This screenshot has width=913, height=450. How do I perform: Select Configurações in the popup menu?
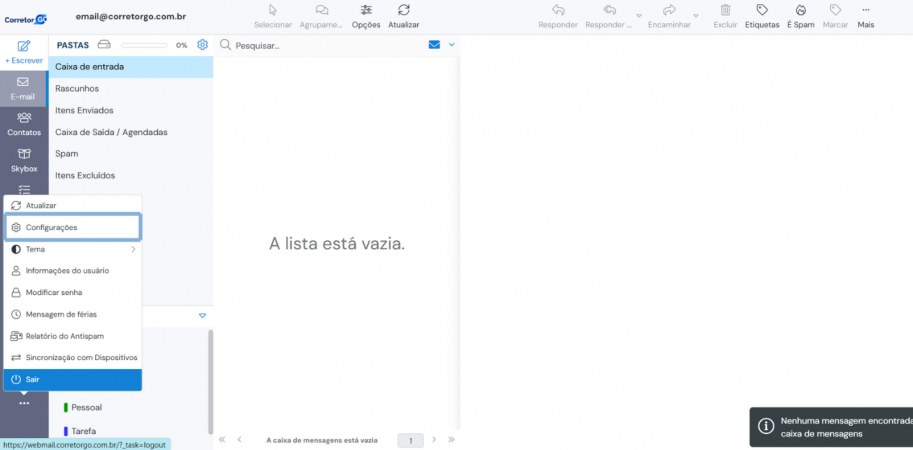72,227
